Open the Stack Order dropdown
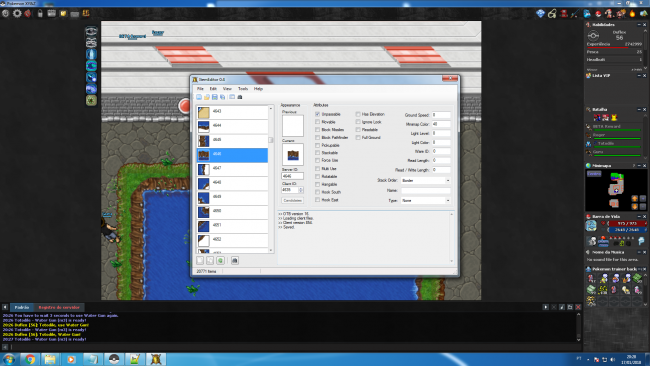The image size is (650, 366). point(425,181)
